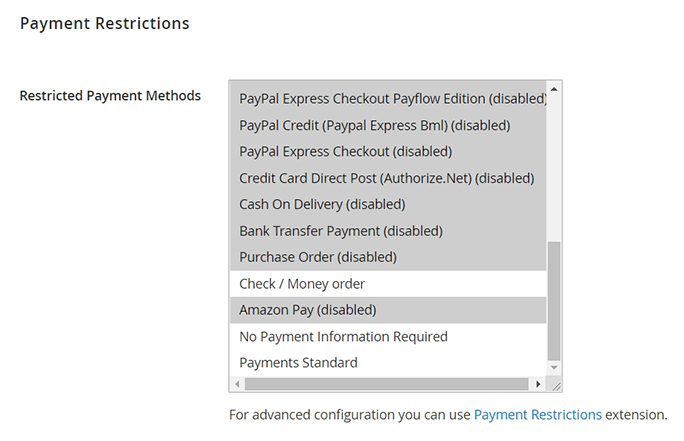Select Check / Money order option
Viewport: 684px width, 441px height.
click(302, 284)
